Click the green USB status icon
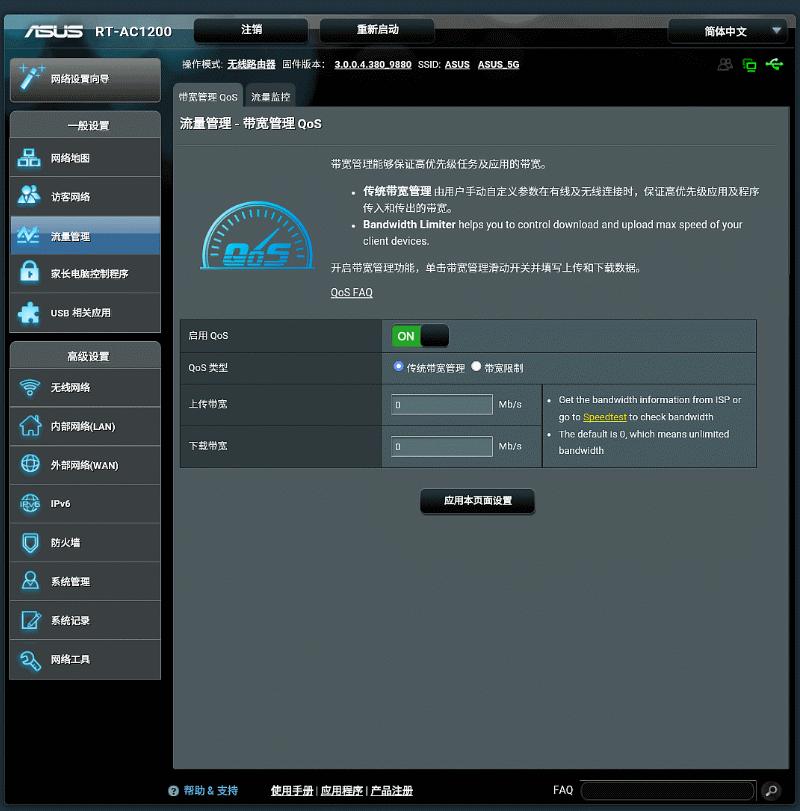Viewport: 800px width, 811px height. coord(774,64)
